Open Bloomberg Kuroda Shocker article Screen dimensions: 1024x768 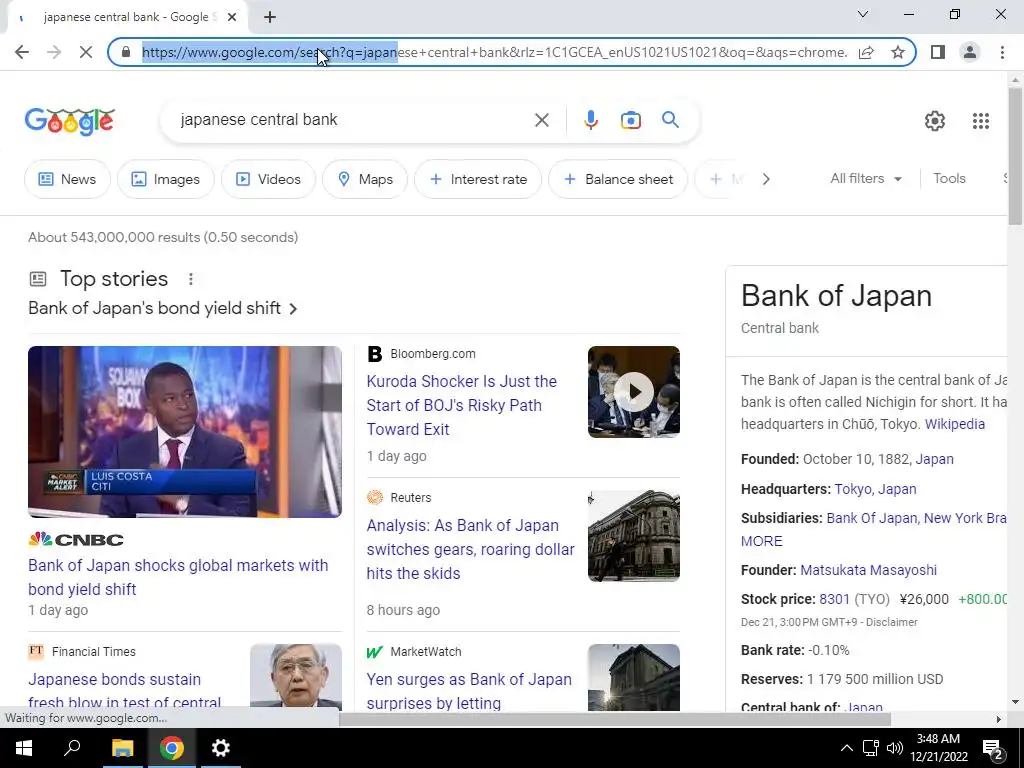(x=462, y=405)
